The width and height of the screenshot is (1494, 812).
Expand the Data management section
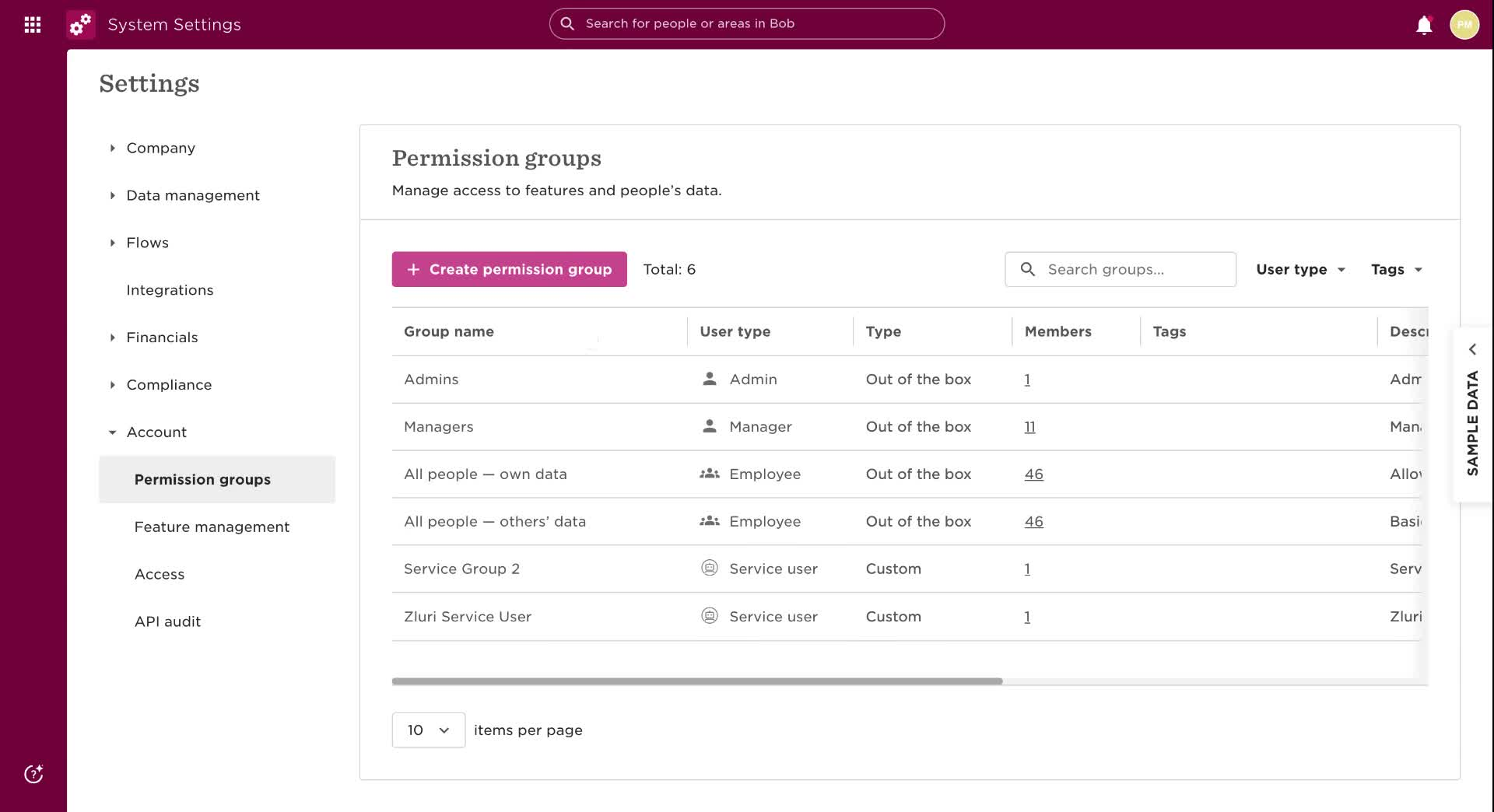(x=112, y=195)
